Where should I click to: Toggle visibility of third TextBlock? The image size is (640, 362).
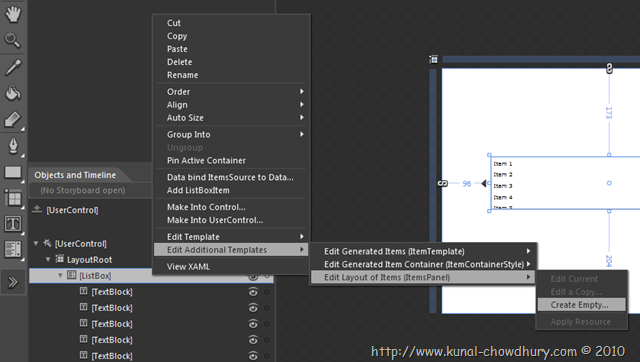tap(253, 324)
